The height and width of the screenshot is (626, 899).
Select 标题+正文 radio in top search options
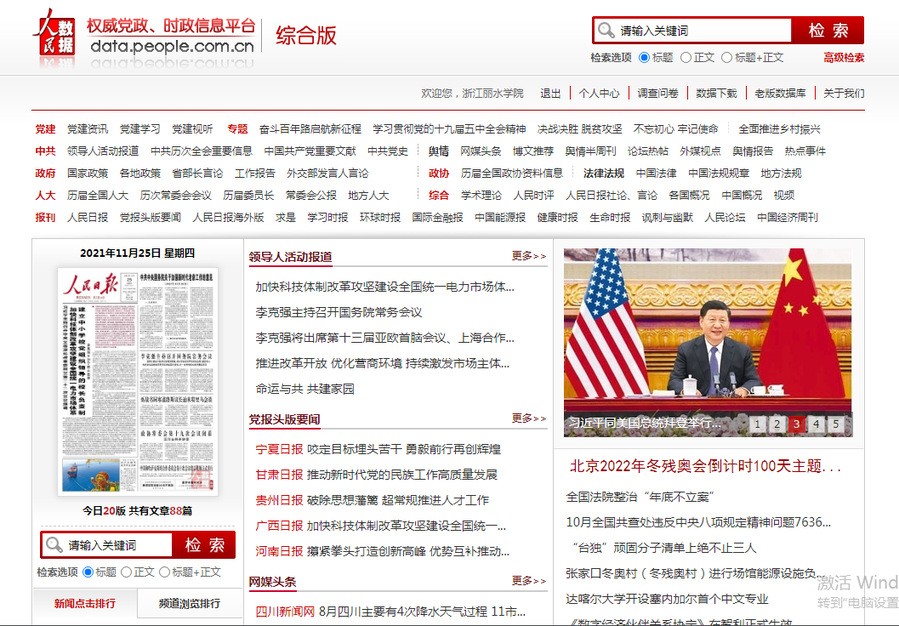pos(726,57)
